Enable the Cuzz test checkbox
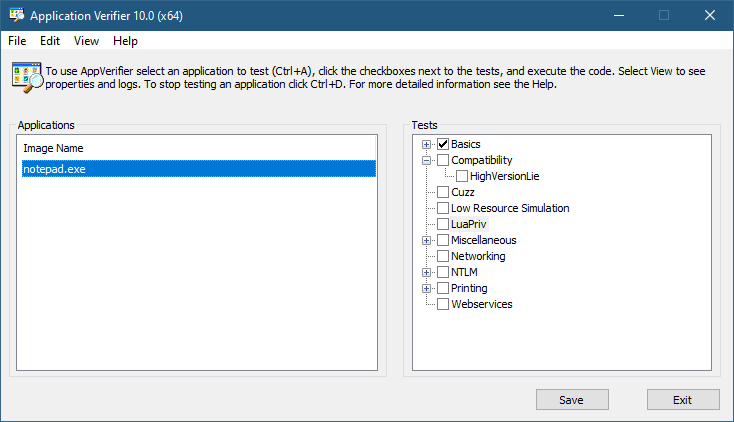Screen dimensions: 734x422 pyautogui.click(x=443, y=192)
